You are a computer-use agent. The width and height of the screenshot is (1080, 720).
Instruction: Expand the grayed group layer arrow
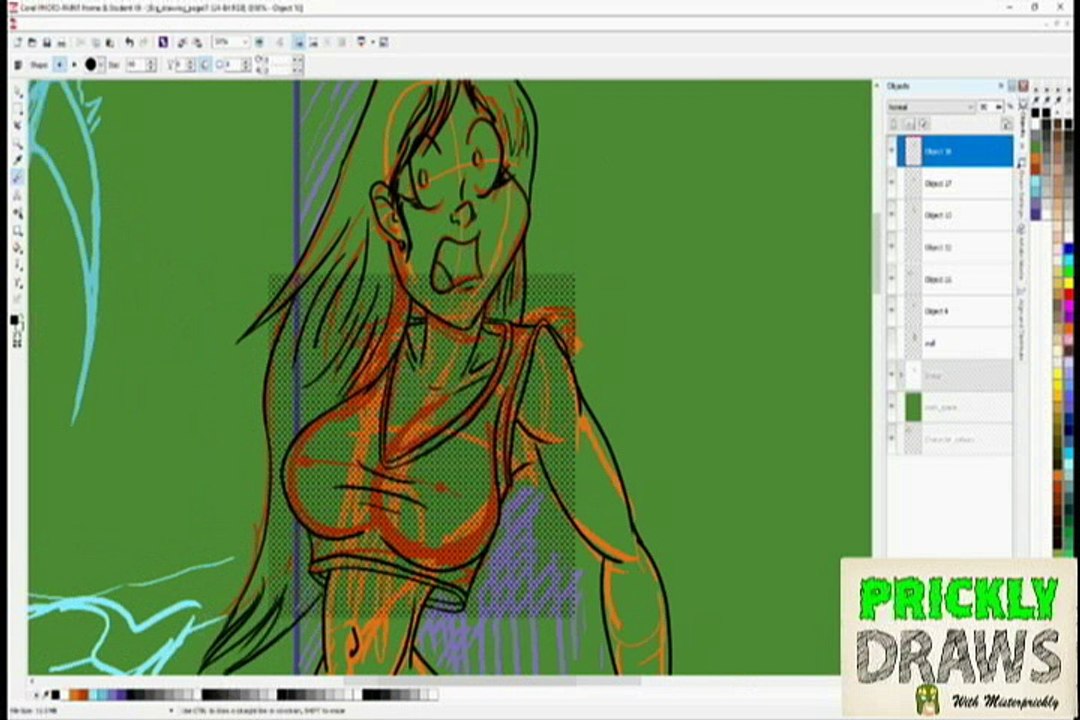pyautogui.click(x=902, y=376)
